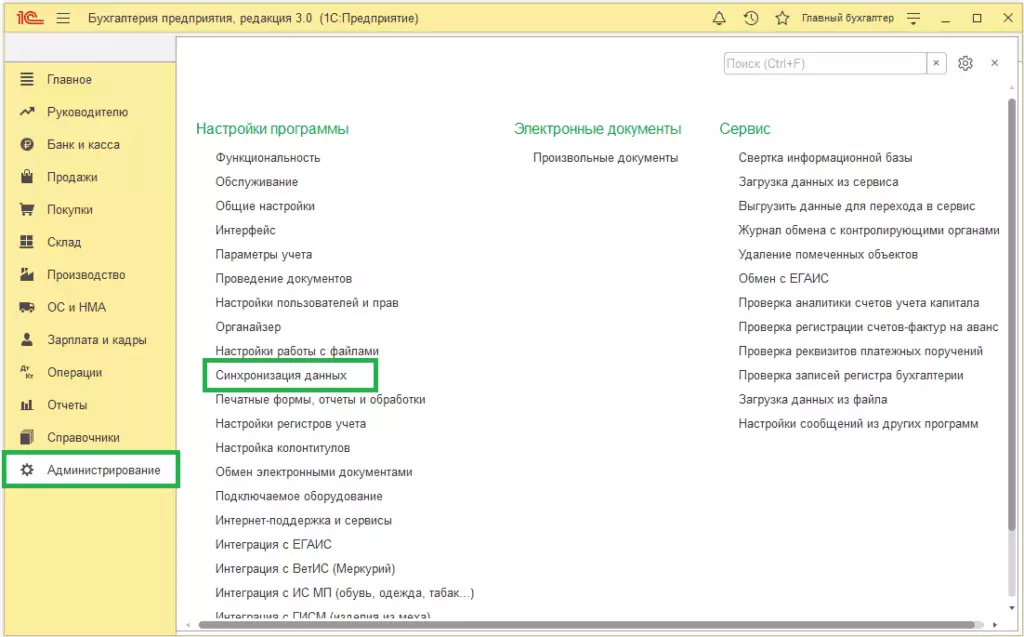Open Проверка записей регистра бухгалтерии link
Viewport: 1024px width, 637px height.
click(x=851, y=375)
